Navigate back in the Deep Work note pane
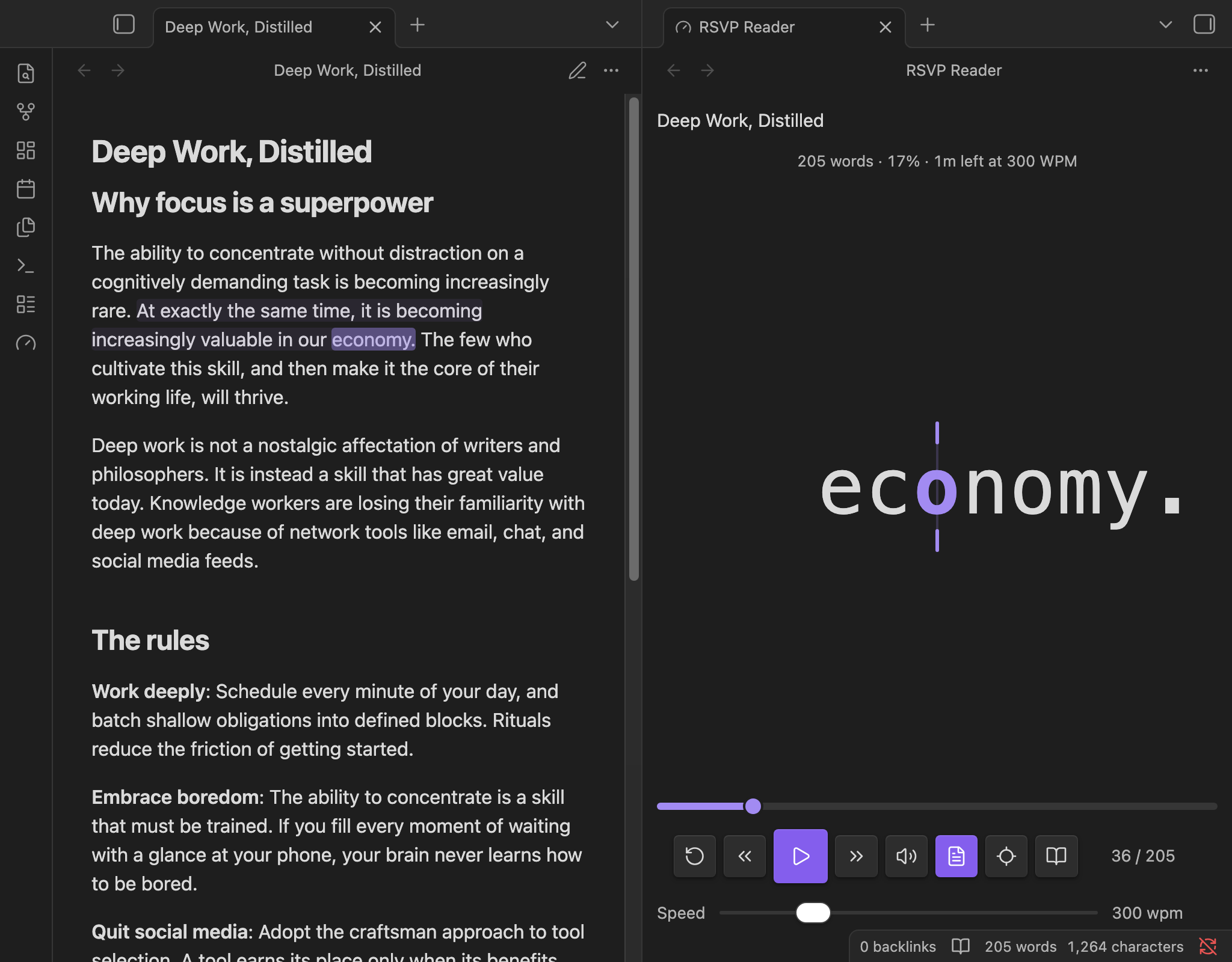The height and width of the screenshot is (962, 1232). pos(84,70)
